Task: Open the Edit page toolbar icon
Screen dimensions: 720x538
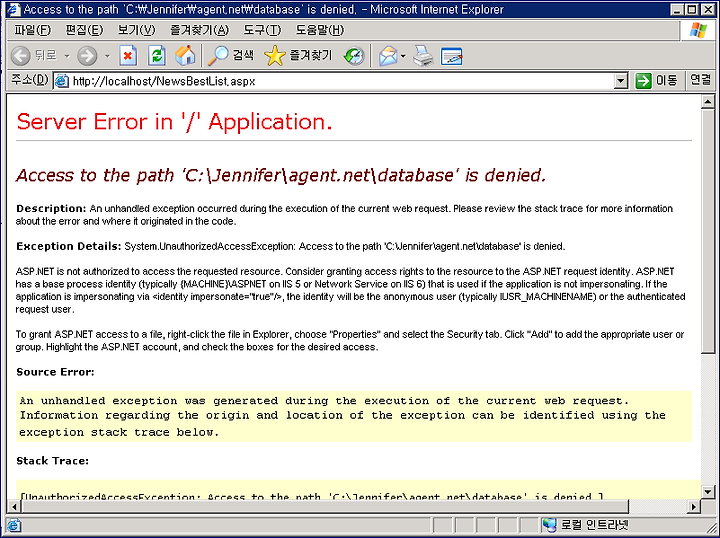Action: point(451,56)
